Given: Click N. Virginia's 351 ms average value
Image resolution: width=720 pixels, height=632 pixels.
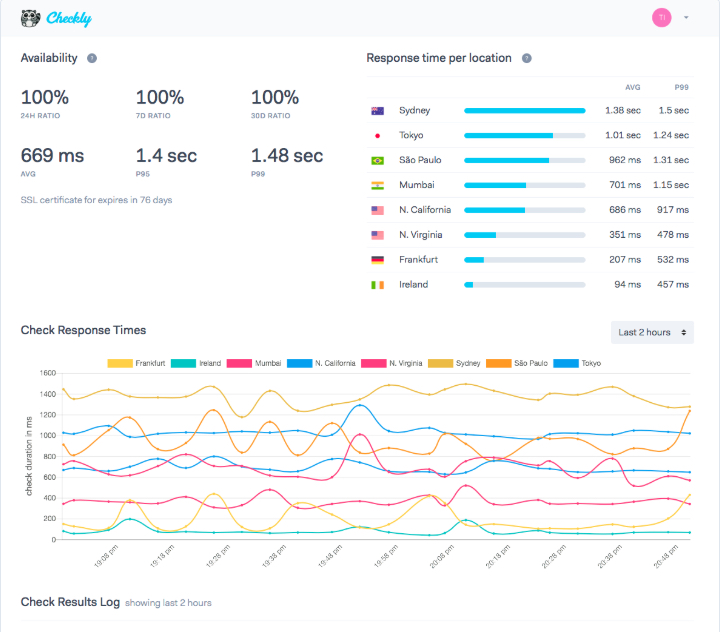Looking at the screenshot, I should pyautogui.click(x=625, y=235).
